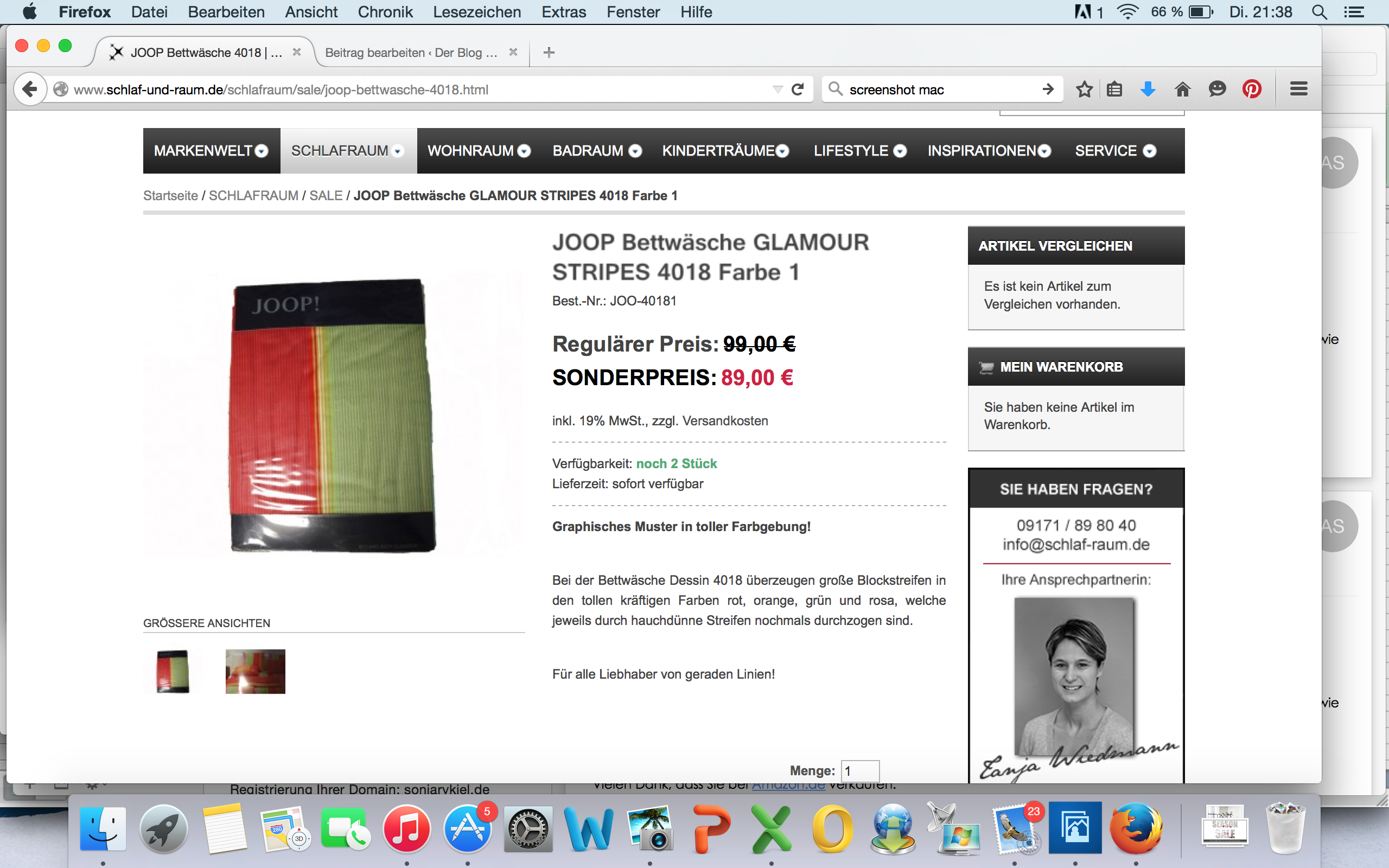Open Launchpad rocket icon in the Dock
The width and height of the screenshot is (1389, 868).
pyautogui.click(x=163, y=828)
